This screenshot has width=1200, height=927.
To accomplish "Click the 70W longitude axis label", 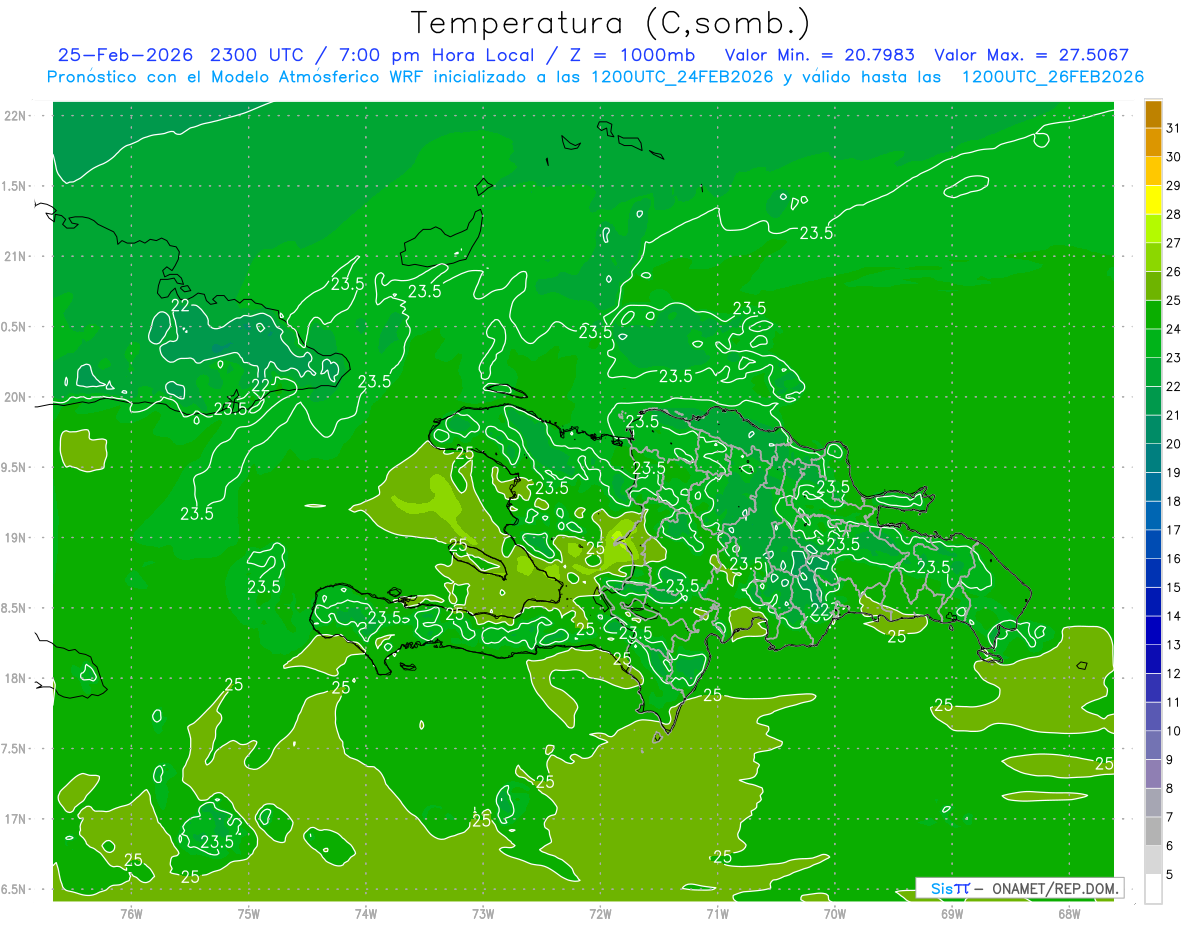I will (835, 913).
